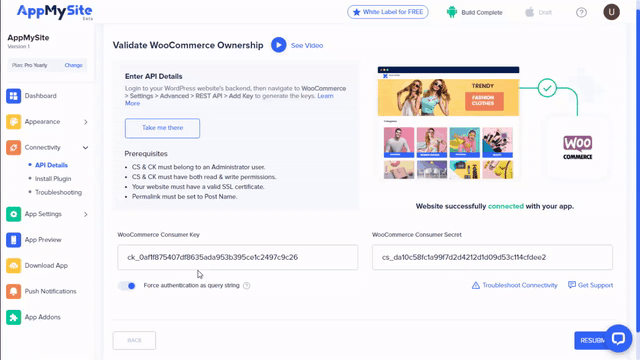Viewport: 640px width, 360px height.
Task: Open Download App menu label
Action: [x=46, y=265]
